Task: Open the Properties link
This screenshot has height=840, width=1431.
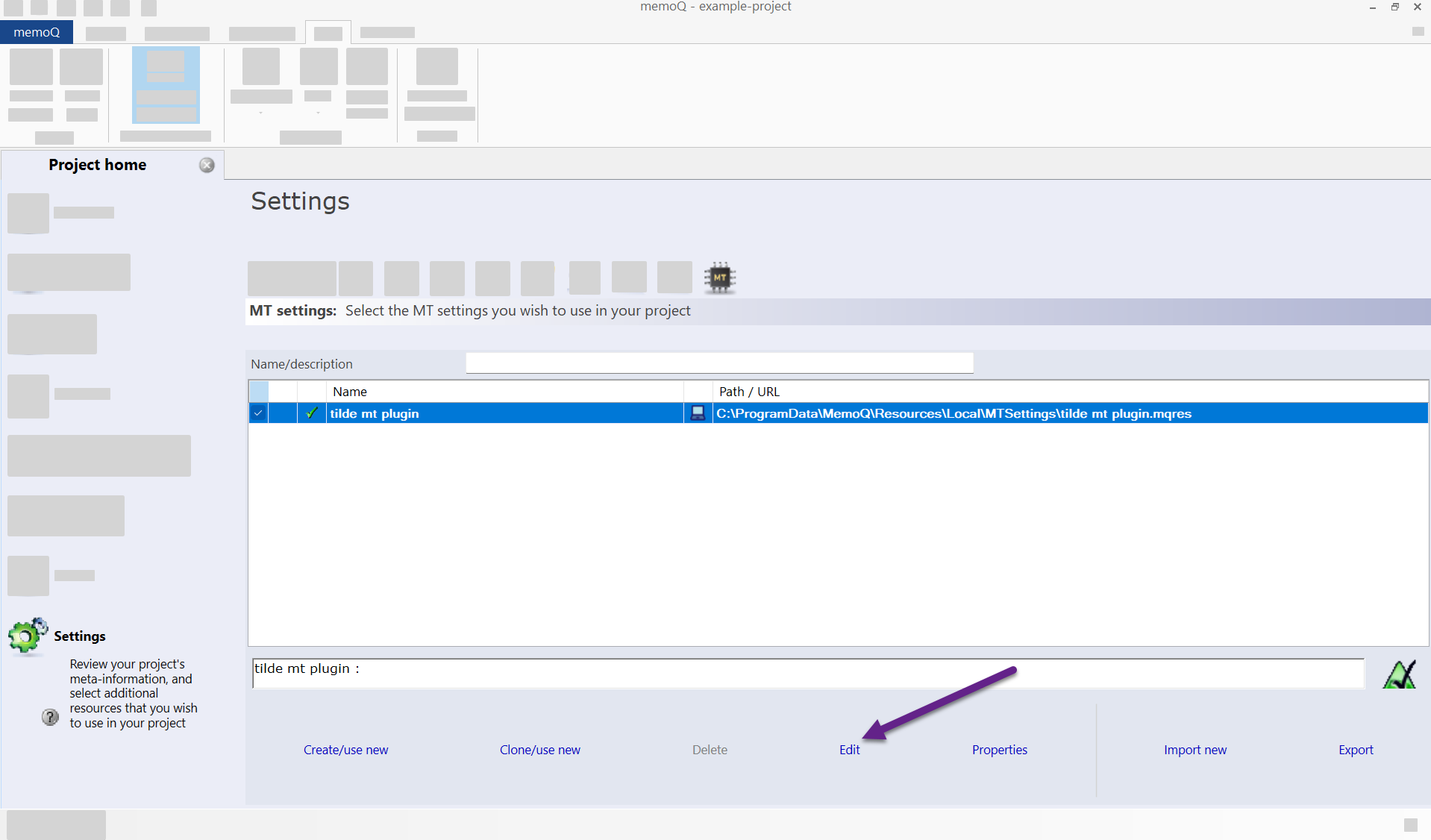Action: click(x=999, y=750)
